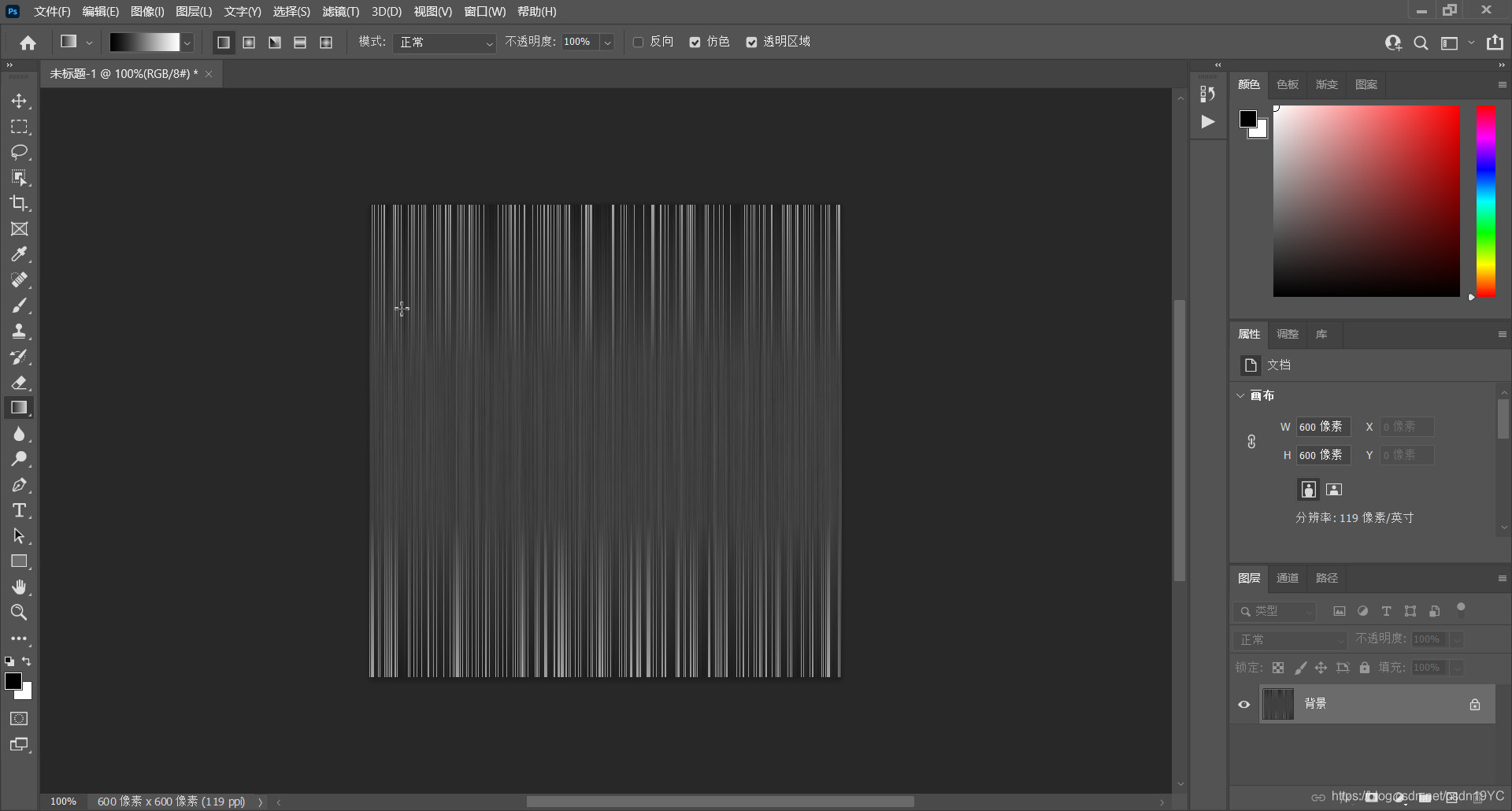Choose reflected gradient style

pyautogui.click(x=300, y=43)
